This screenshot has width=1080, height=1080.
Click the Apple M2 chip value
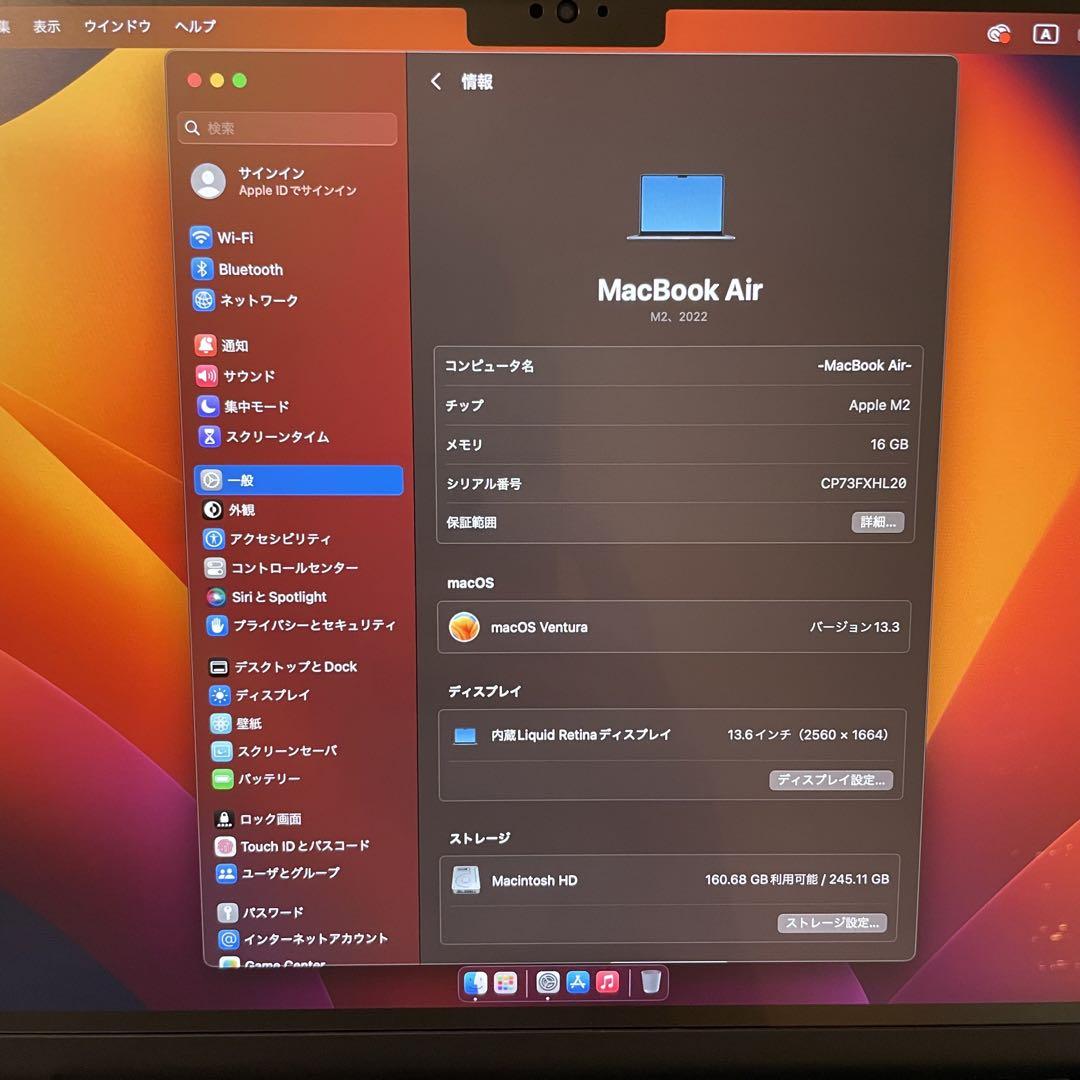879,405
